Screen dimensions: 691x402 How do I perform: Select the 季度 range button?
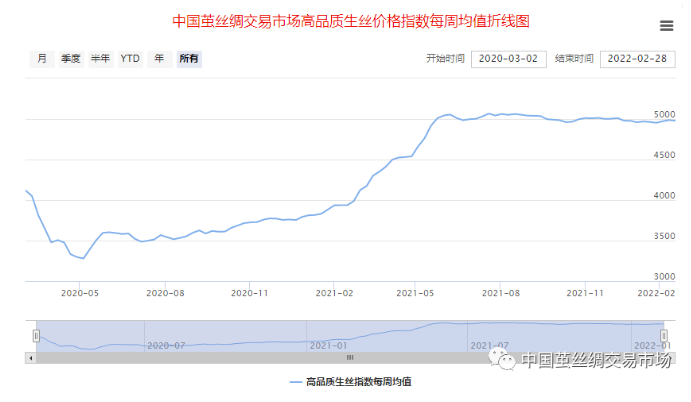70,59
